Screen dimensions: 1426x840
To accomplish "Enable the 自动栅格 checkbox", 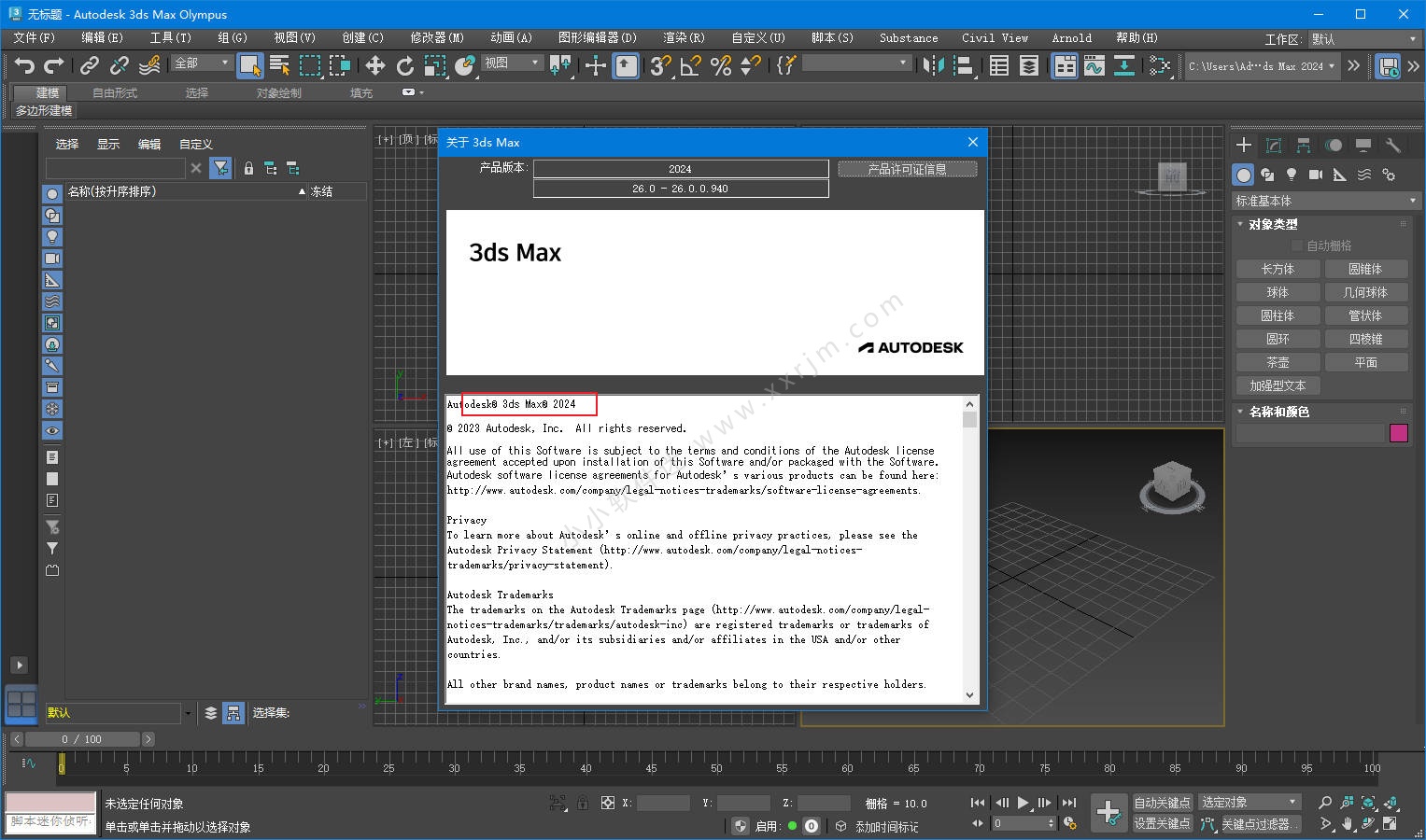I will click(x=1297, y=245).
